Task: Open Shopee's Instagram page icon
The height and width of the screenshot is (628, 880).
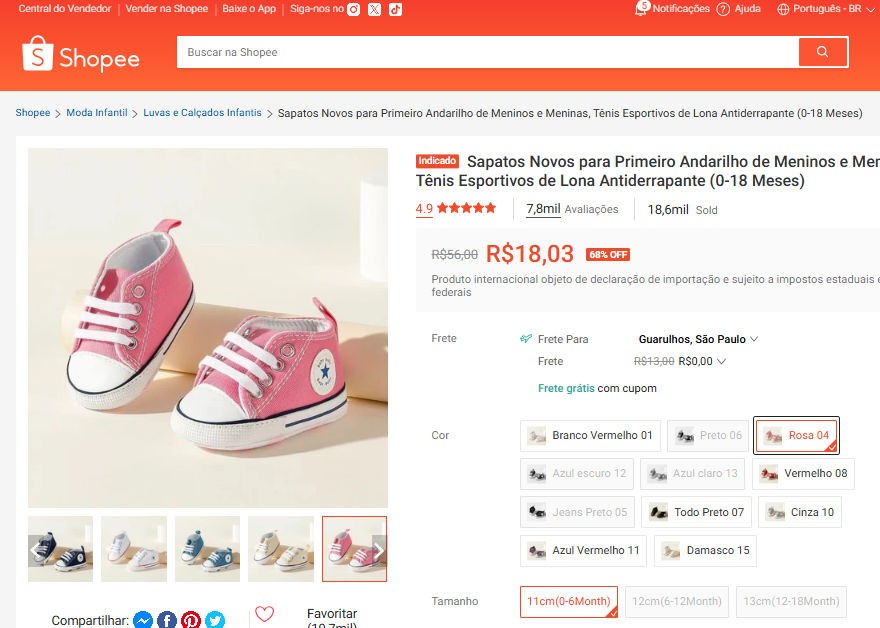Action: pos(353,9)
